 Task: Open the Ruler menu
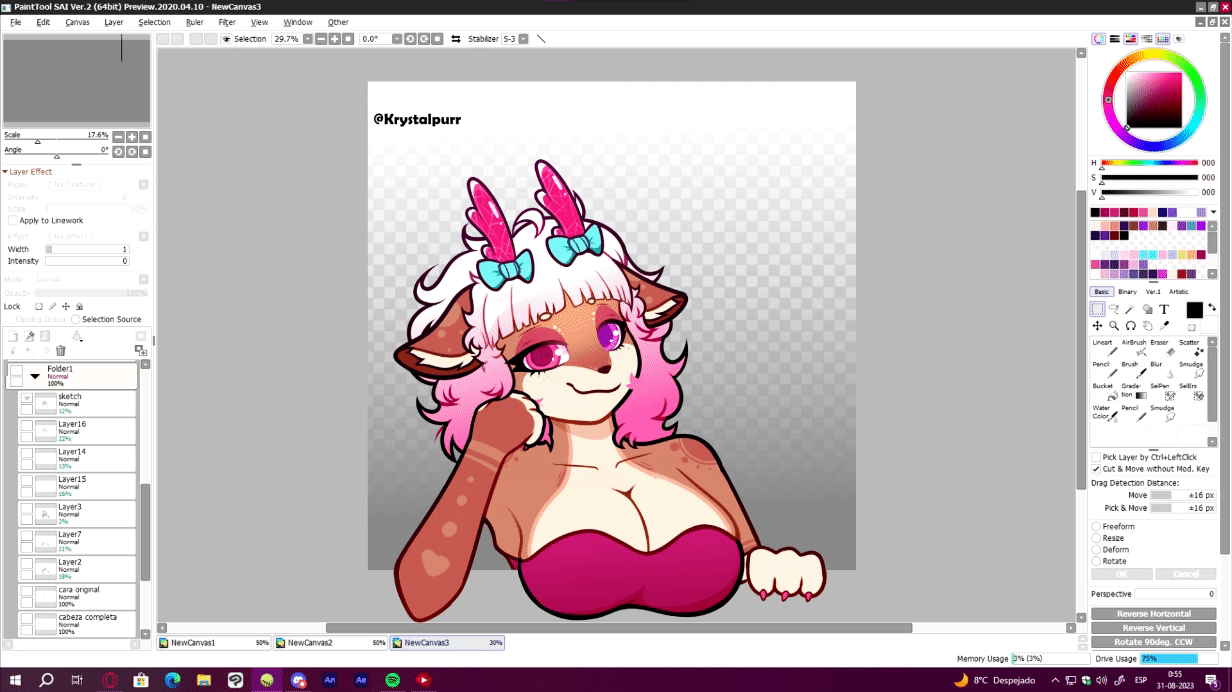(x=194, y=22)
